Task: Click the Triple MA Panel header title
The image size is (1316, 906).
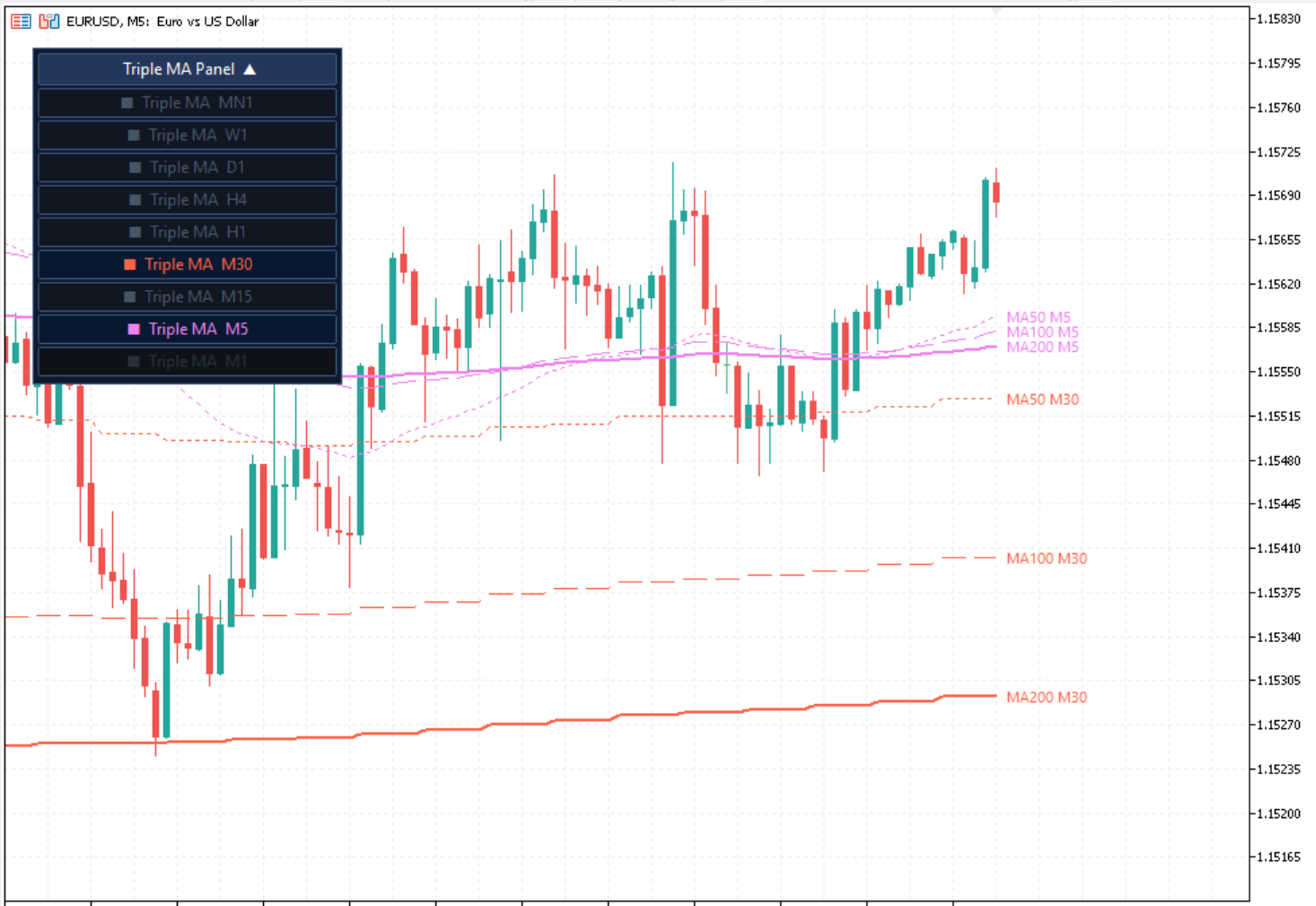Action: tap(178, 69)
